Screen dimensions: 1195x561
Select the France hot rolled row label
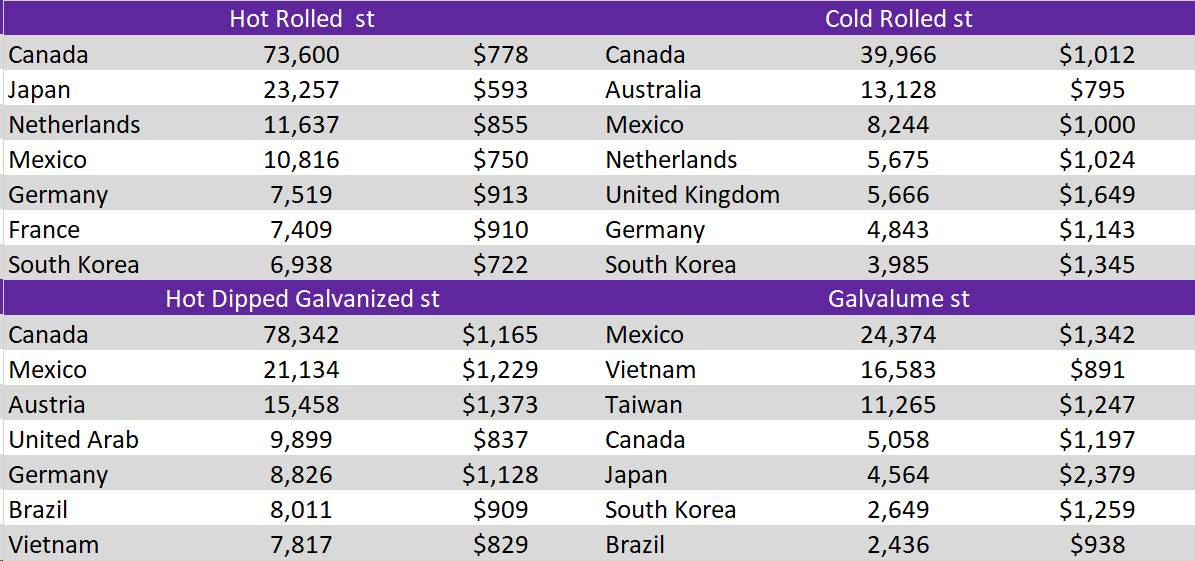pyautogui.click(x=43, y=230)
